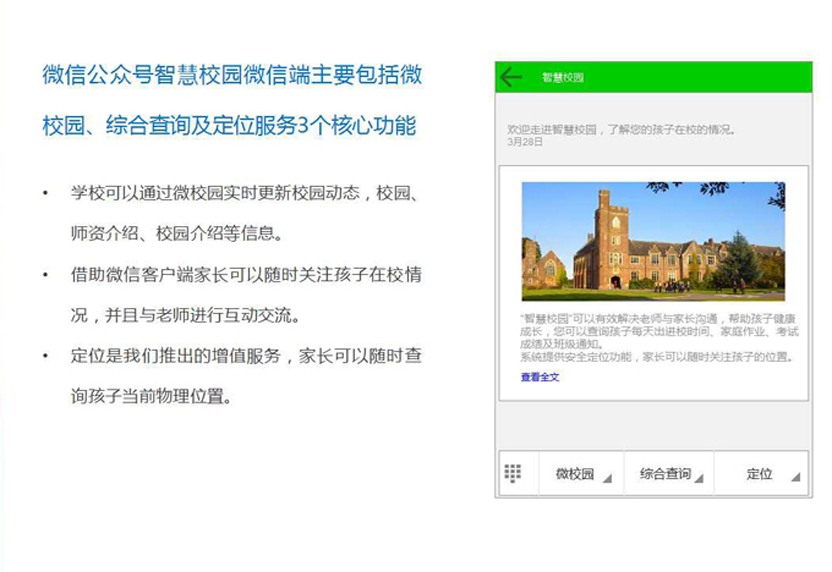Click the 3月28日 date text
The height and width of the screenshot is (572, 832).
pyautogui.click(x=525, y=142)
